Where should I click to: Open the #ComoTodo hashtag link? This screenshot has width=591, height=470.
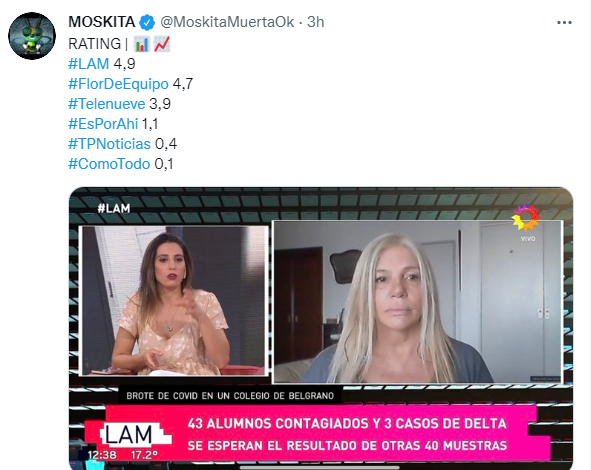[109, 164]
